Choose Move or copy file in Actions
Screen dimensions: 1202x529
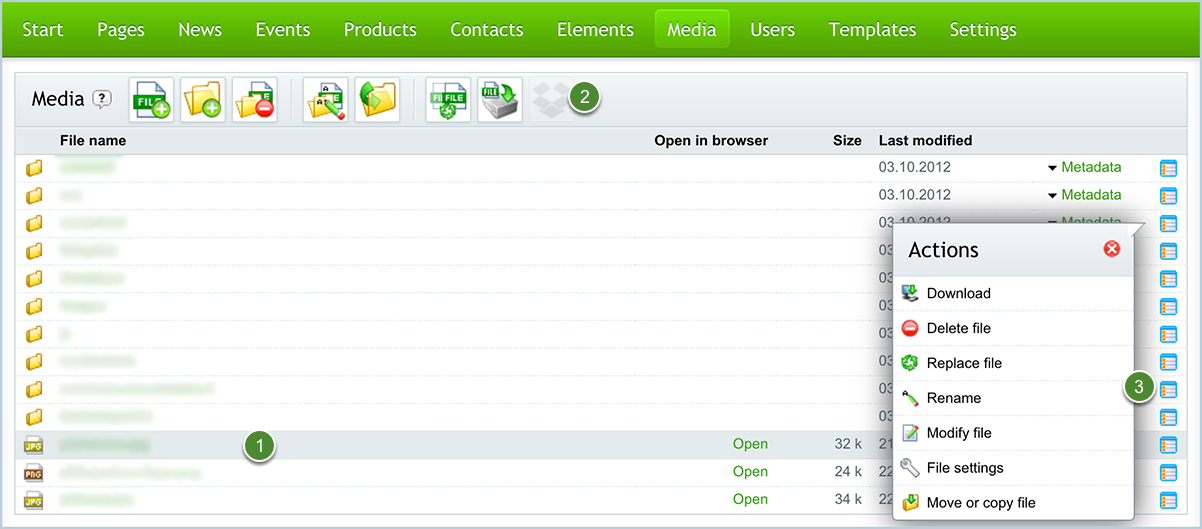click(981, 503)
